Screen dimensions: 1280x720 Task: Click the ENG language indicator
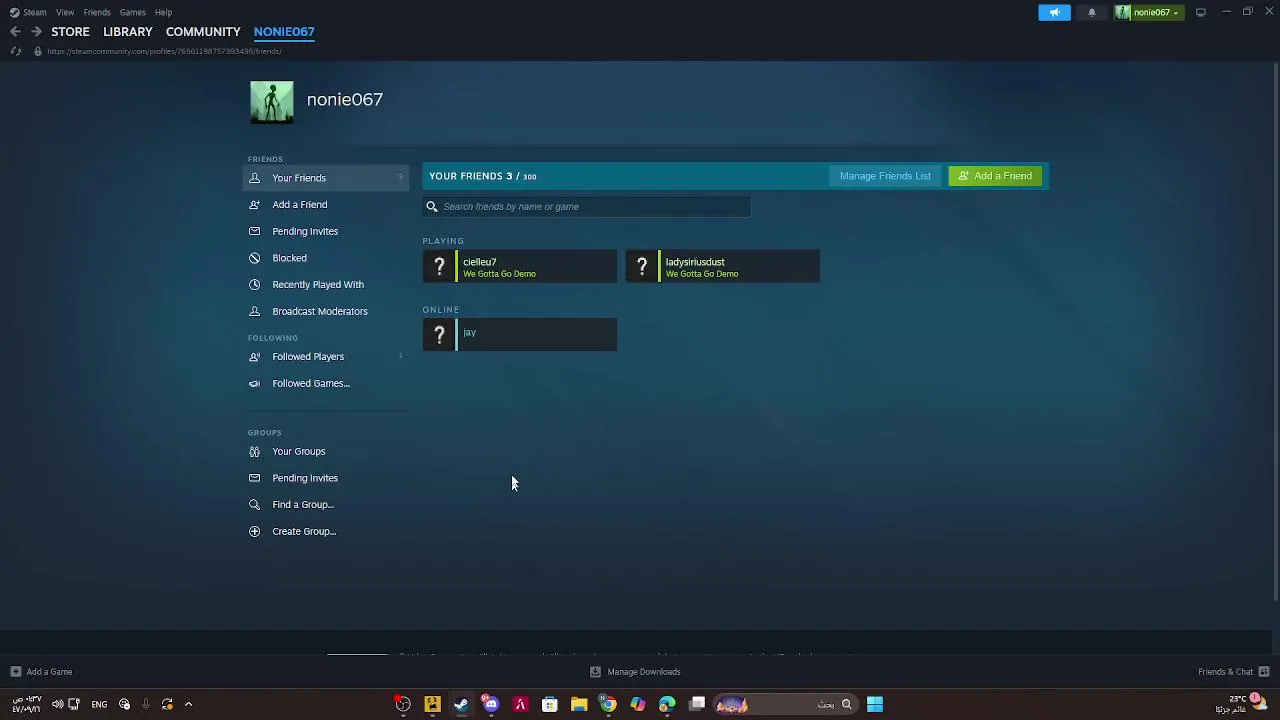click(x=99, y=705)
